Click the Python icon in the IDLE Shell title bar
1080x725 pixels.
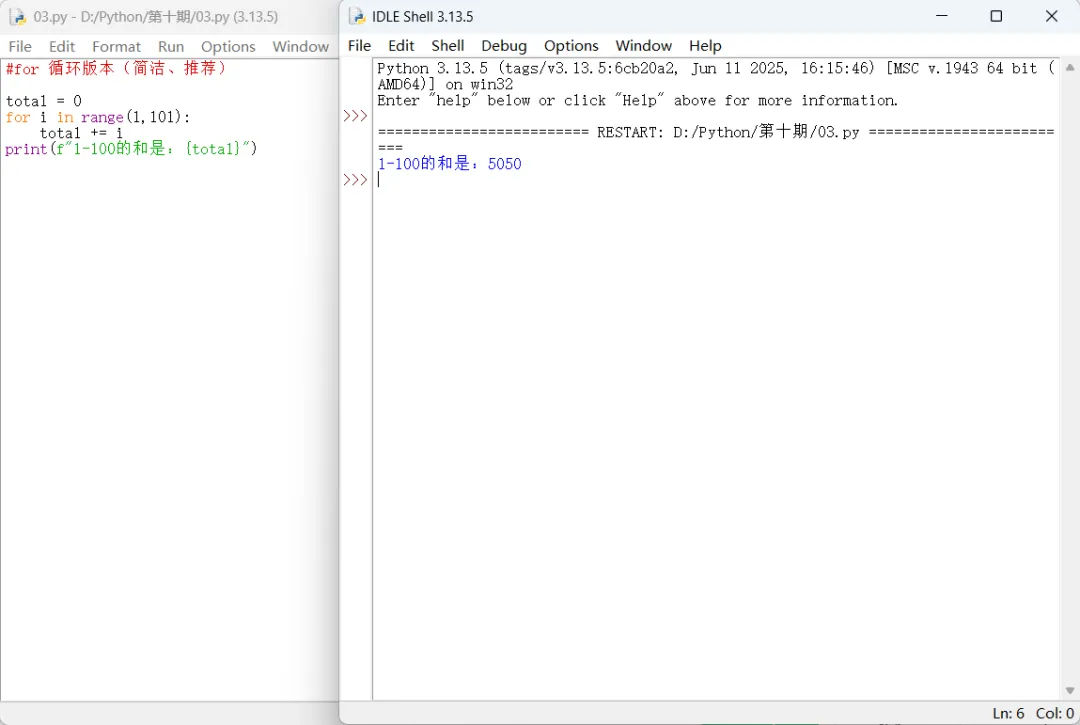(357, 16)
